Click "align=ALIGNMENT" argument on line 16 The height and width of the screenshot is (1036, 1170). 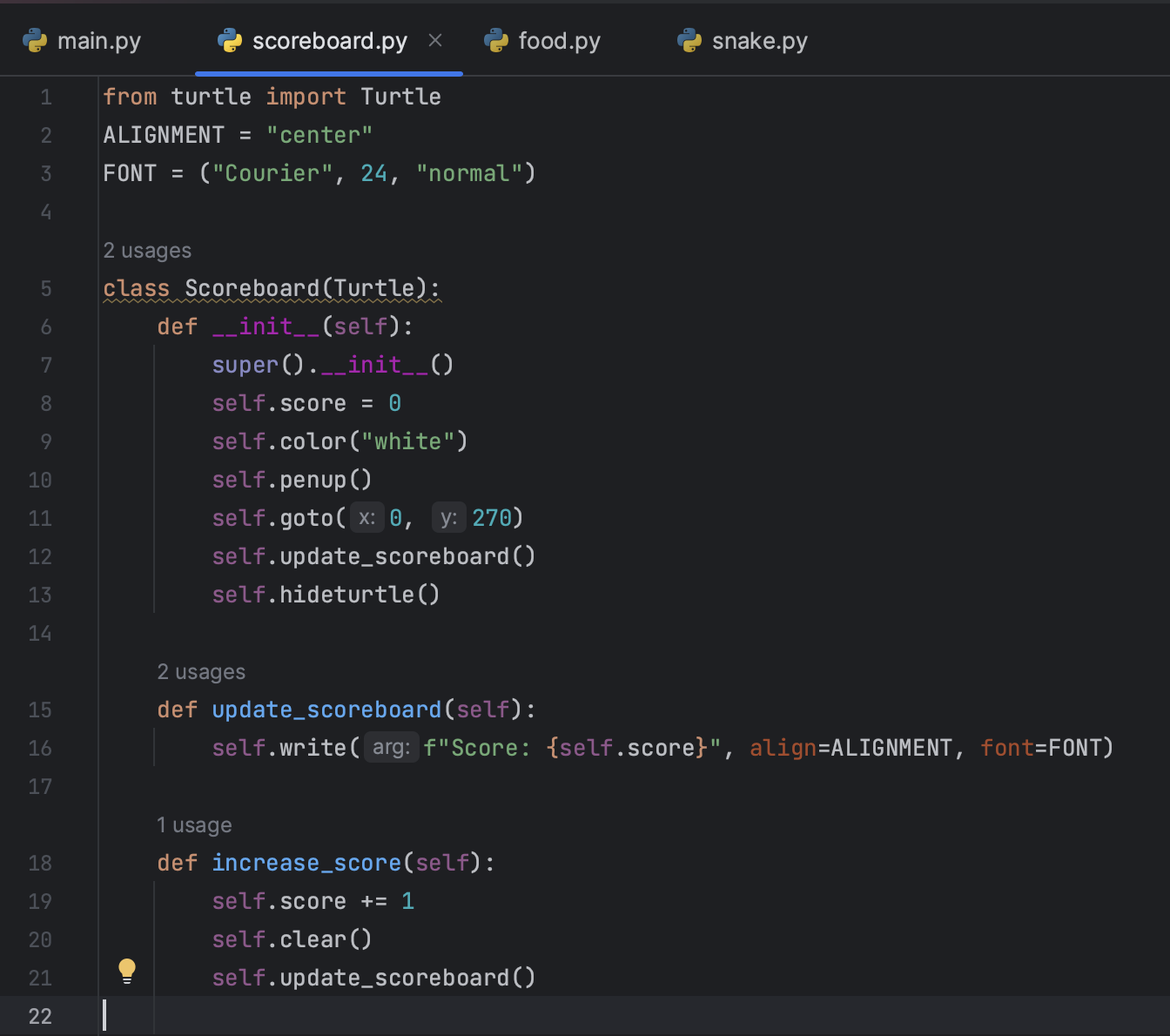(851, 748)
